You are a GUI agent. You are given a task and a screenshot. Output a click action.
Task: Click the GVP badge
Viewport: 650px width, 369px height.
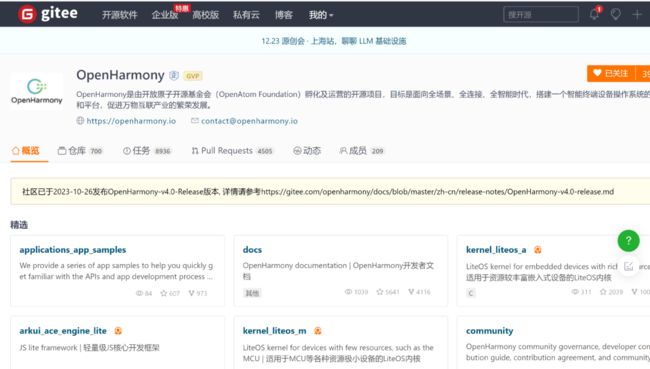point(193,76)
